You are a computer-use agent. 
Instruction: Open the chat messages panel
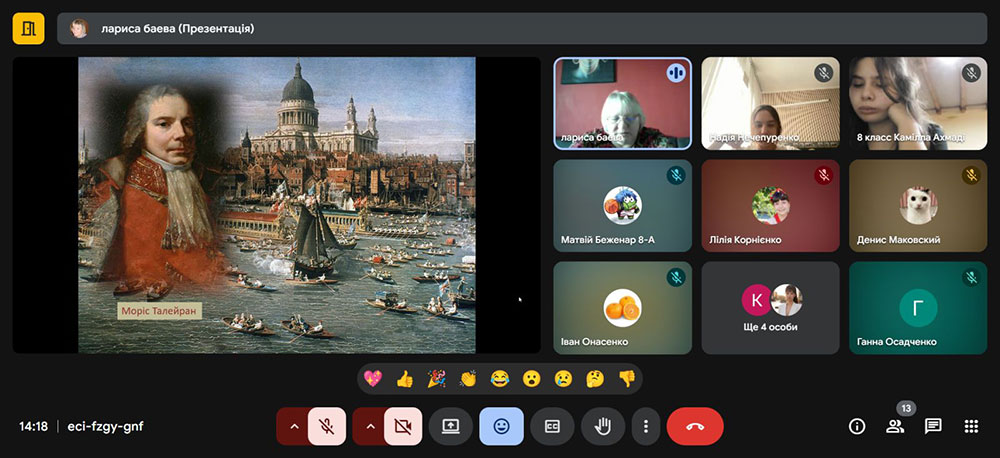(x=932, y=426)
